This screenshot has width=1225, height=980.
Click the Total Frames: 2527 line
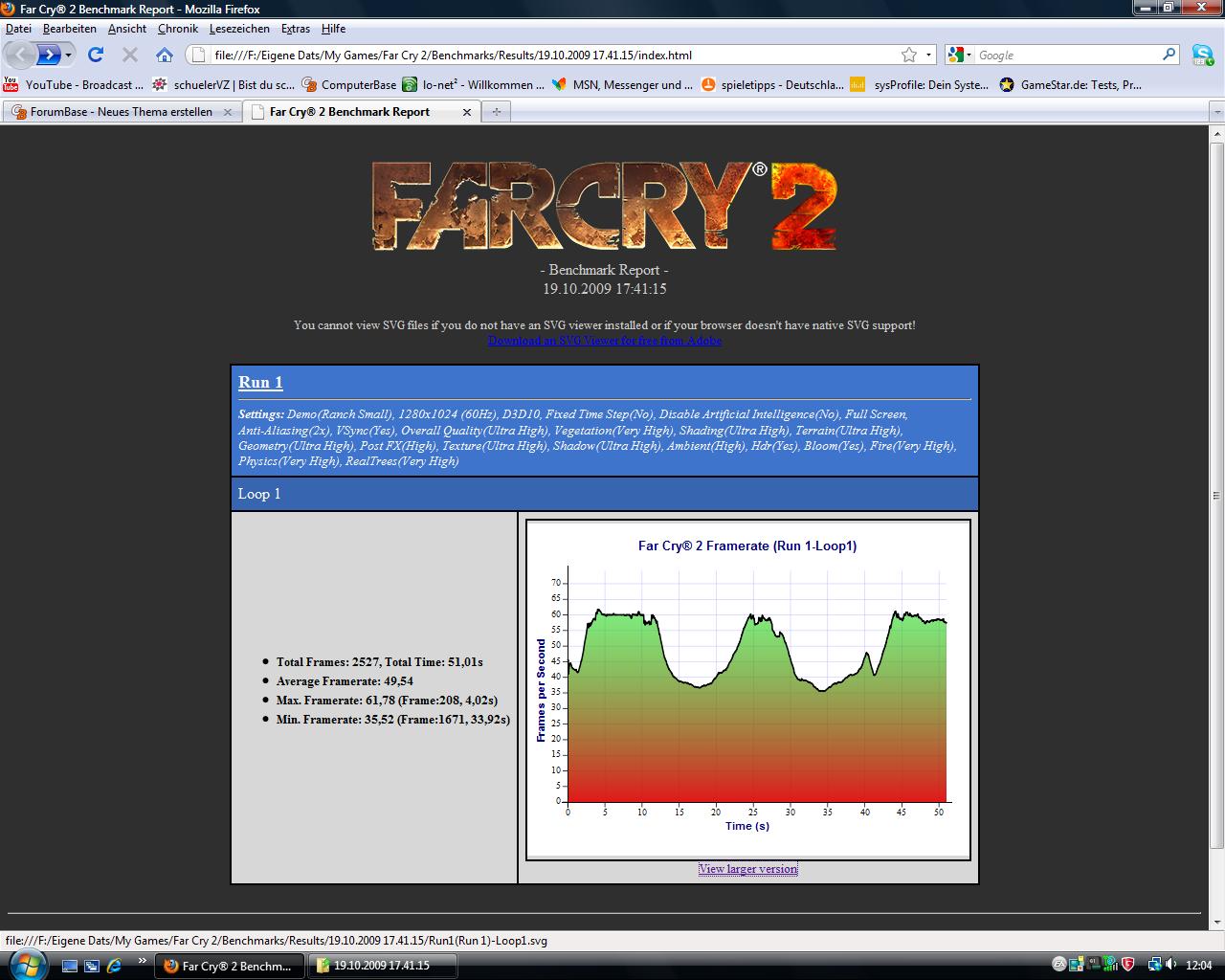click(x=379, y=662)
